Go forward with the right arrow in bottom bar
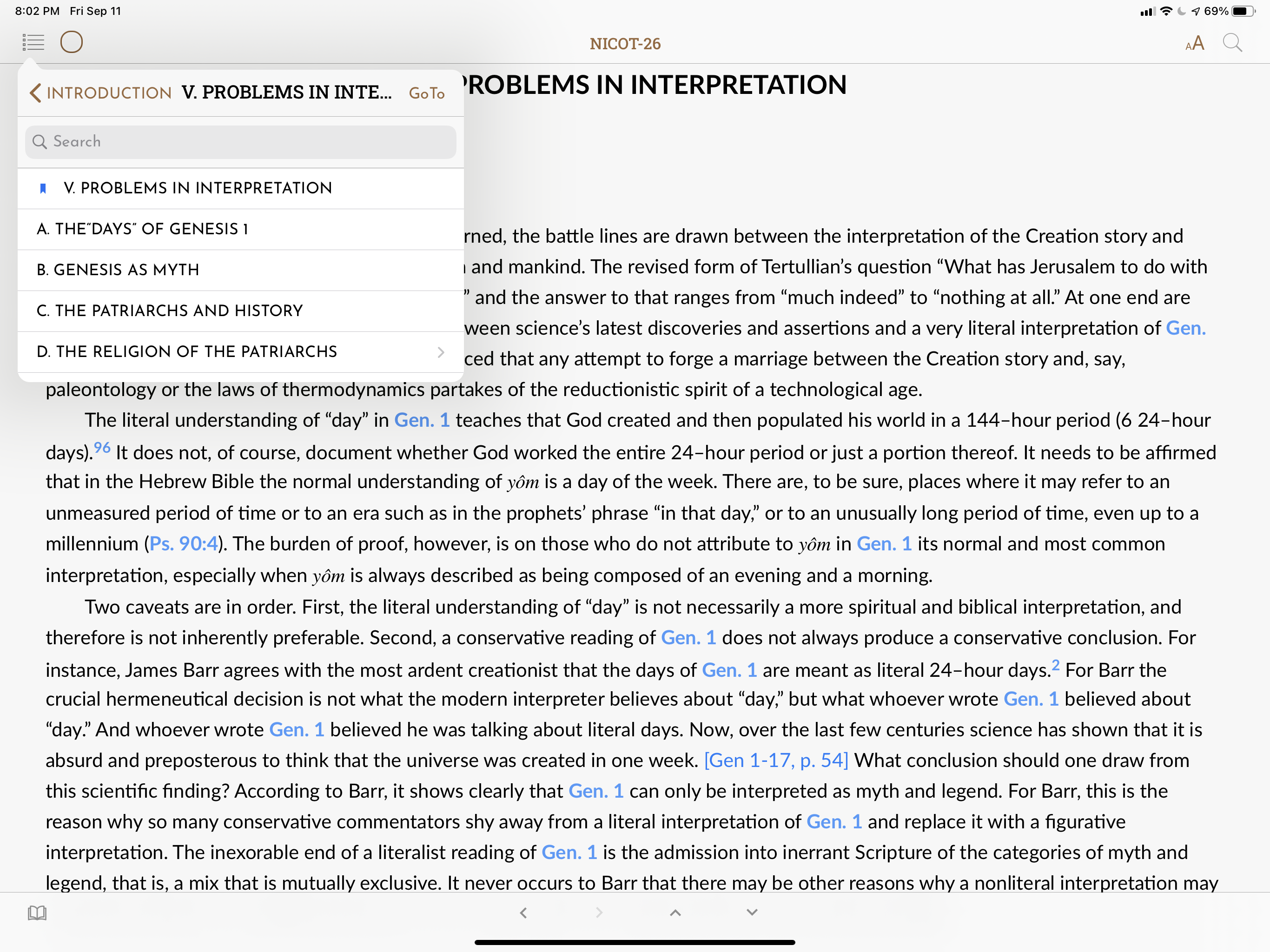 599,912
